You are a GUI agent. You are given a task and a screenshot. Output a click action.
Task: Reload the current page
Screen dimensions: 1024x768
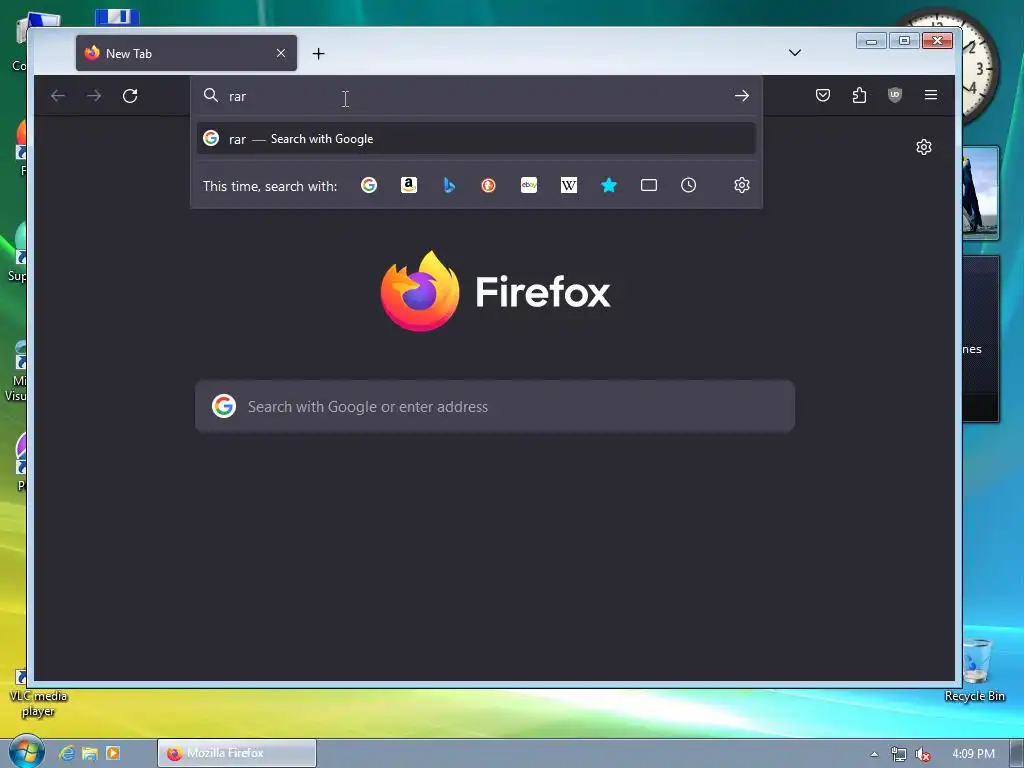pos(130,96)
